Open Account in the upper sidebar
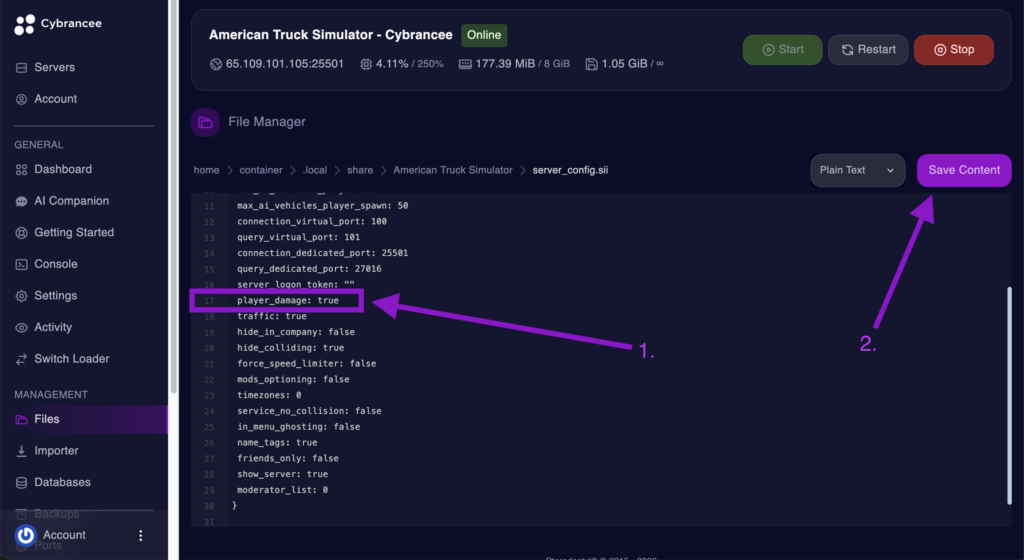Viewport: 1024px width, 560px height. (56, 99)
